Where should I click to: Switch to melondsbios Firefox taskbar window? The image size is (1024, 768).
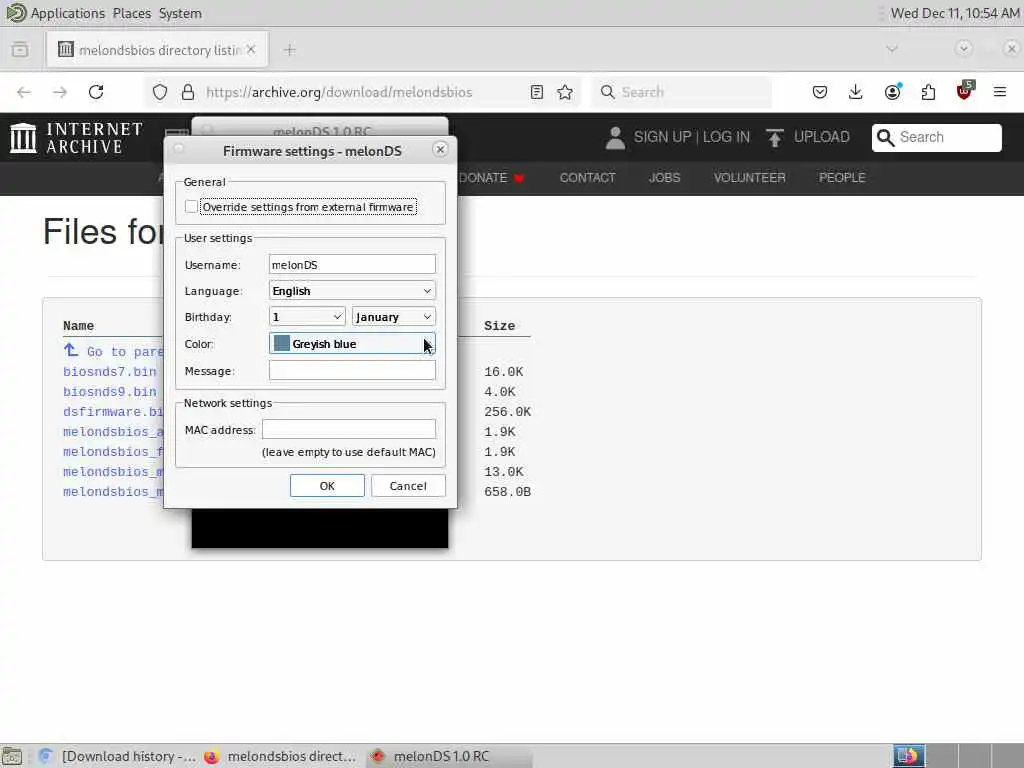(x=281, y=756)
